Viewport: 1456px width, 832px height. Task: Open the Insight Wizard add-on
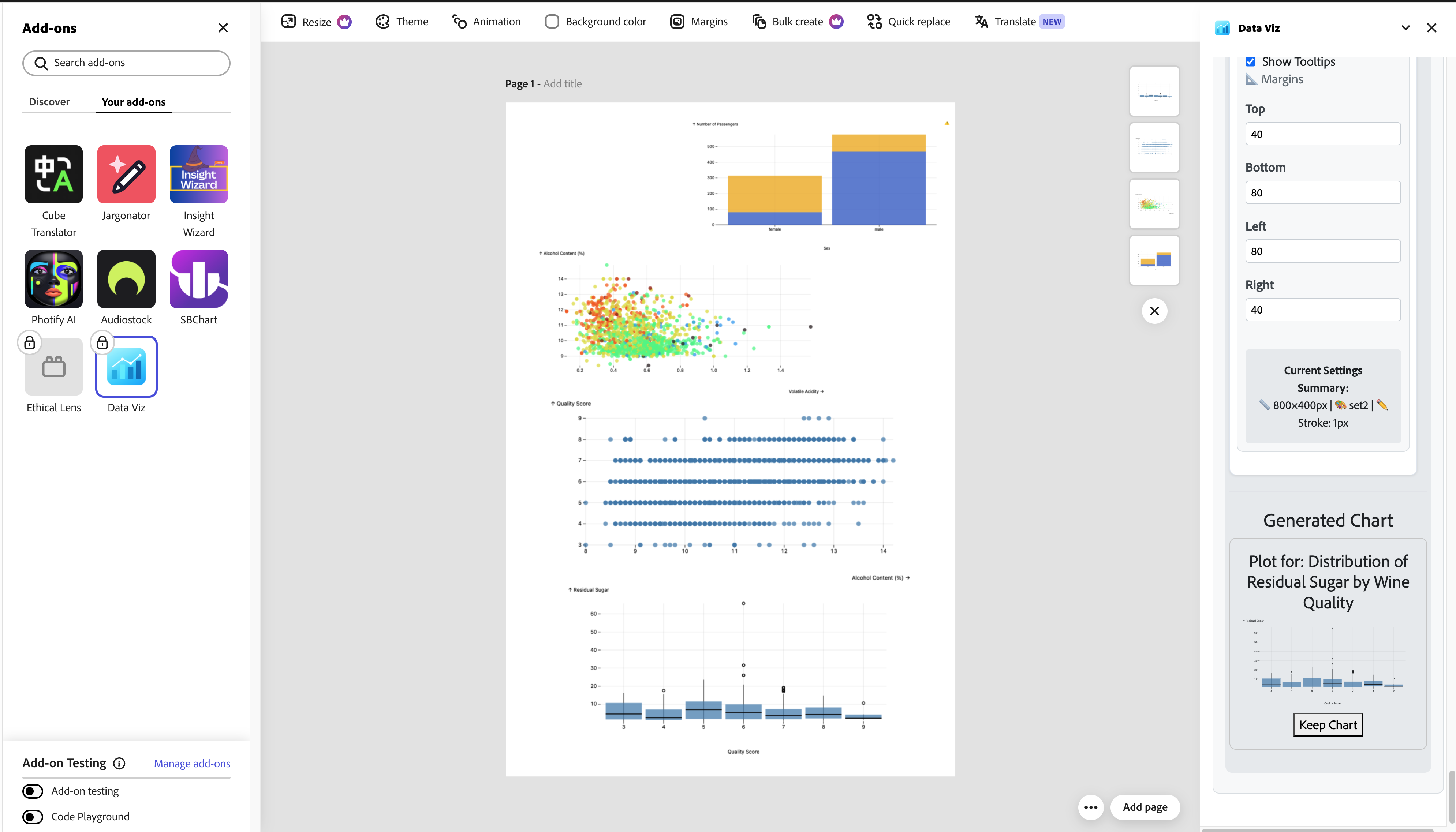click(198, 174)
